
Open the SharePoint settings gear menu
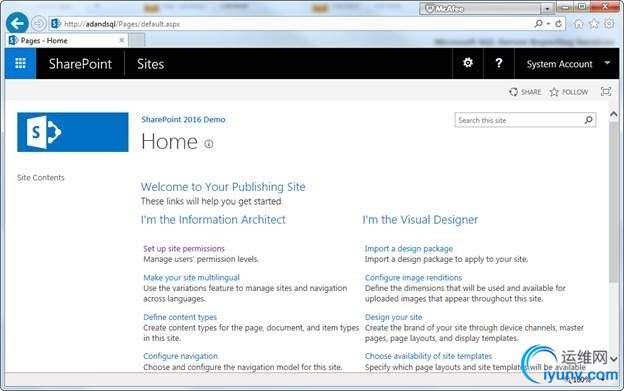[468, 63]
